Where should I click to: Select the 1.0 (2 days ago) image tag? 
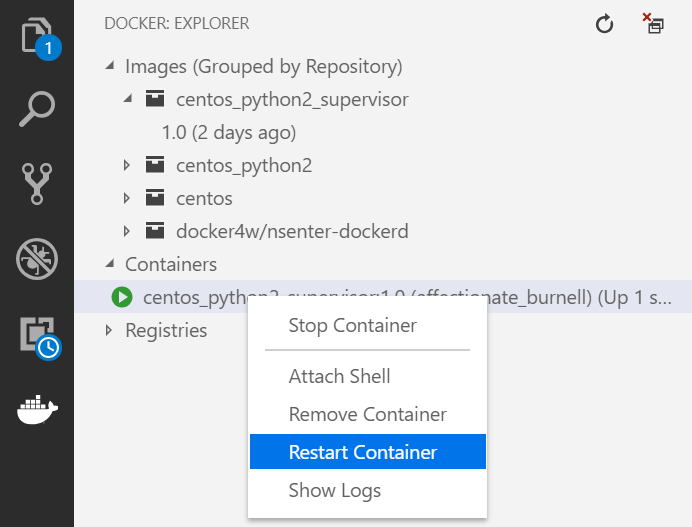tap(229, 132)
